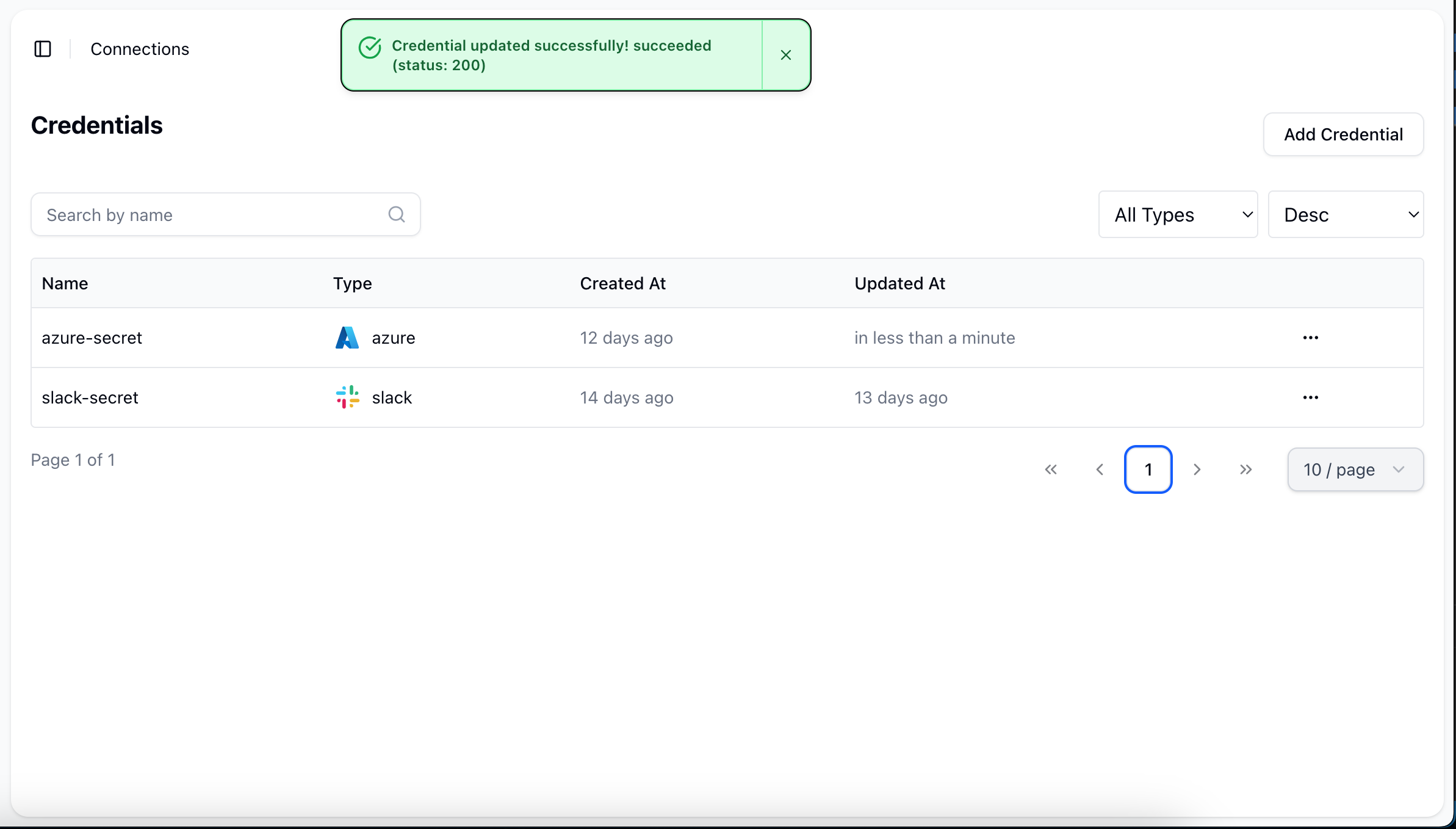Click the search magnifier icon
Image resolution: width=1456 pixels, height=829 pixels.
coord(397,214)
